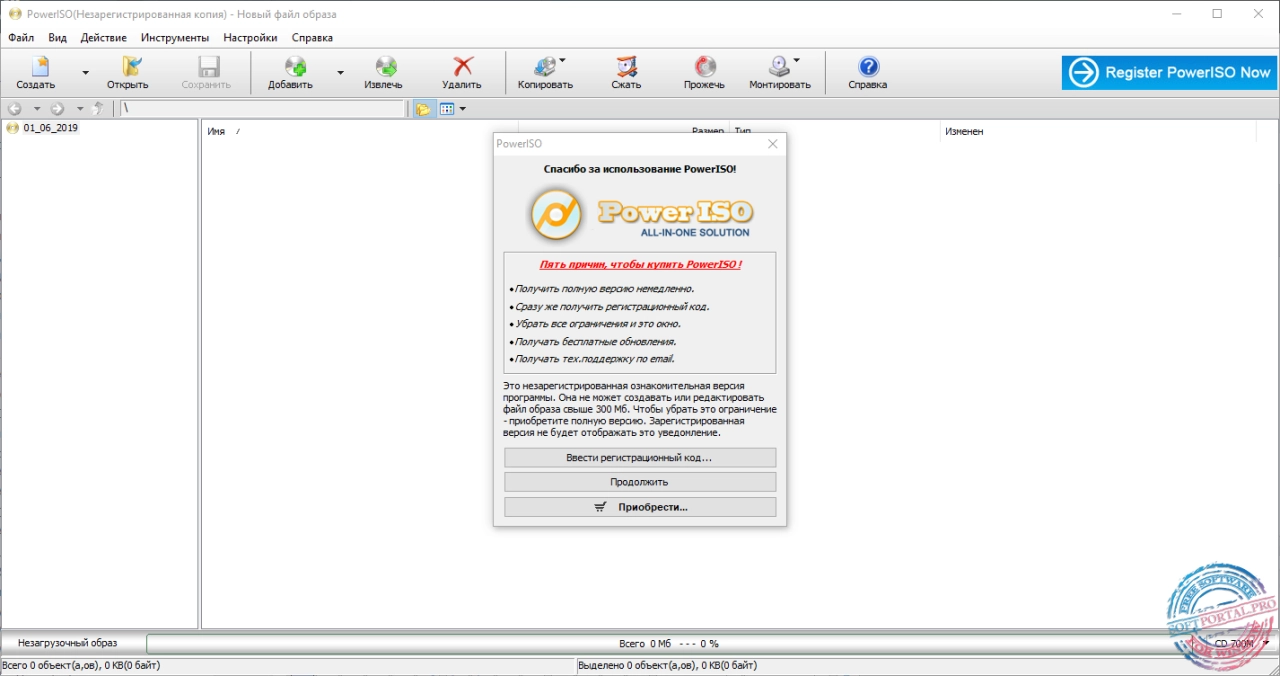The width and height of the screenshot is (1280, 676).
Task: Click the Приобрести button
Action: tap(640, 507)
